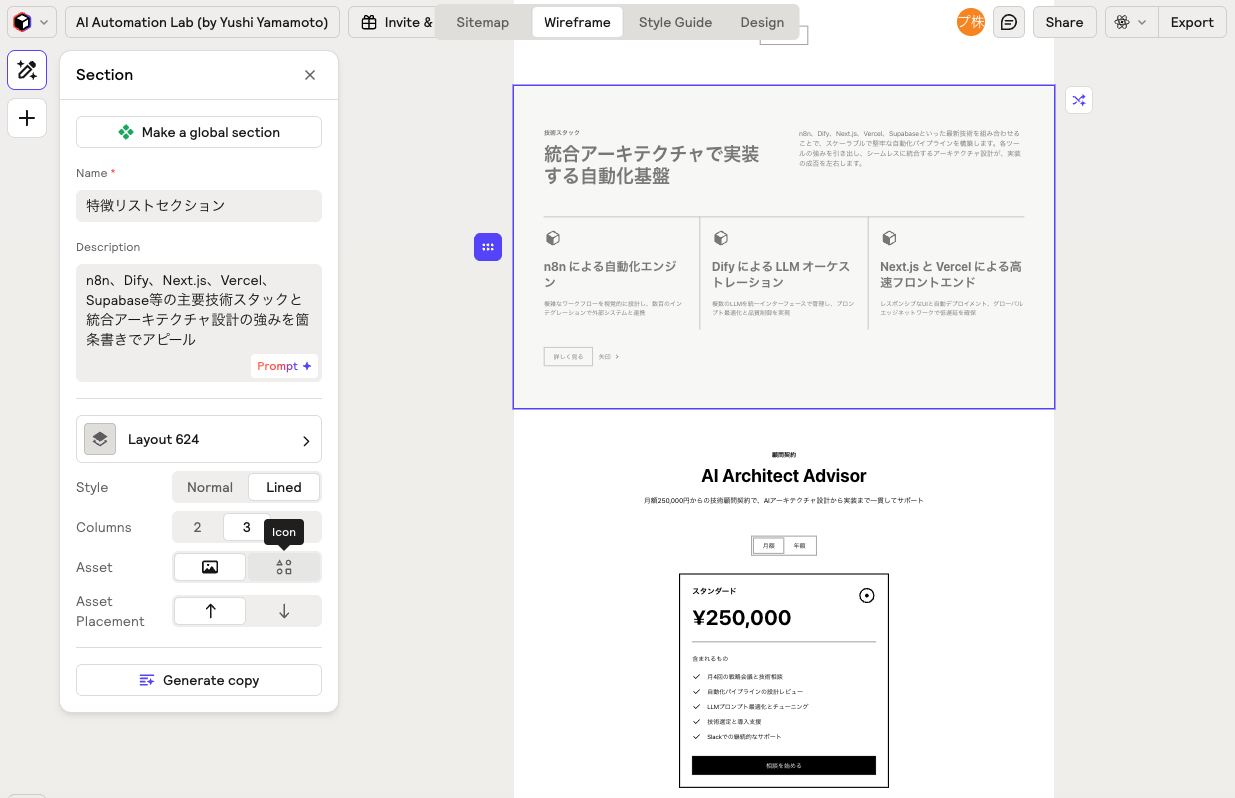The width and height of the screenshot is (1235, 798).
Task: Click the Dify による LLM title
Action: (x=781, y=274)
